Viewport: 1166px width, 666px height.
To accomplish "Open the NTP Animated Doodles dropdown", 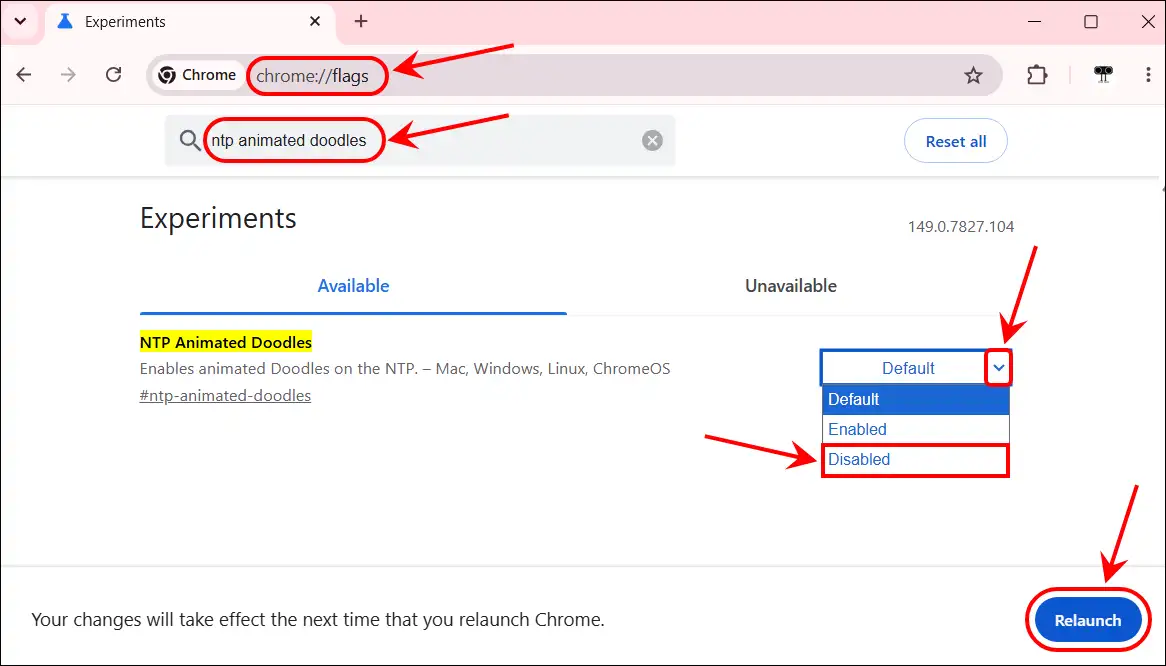I will [x=916, y=368].
